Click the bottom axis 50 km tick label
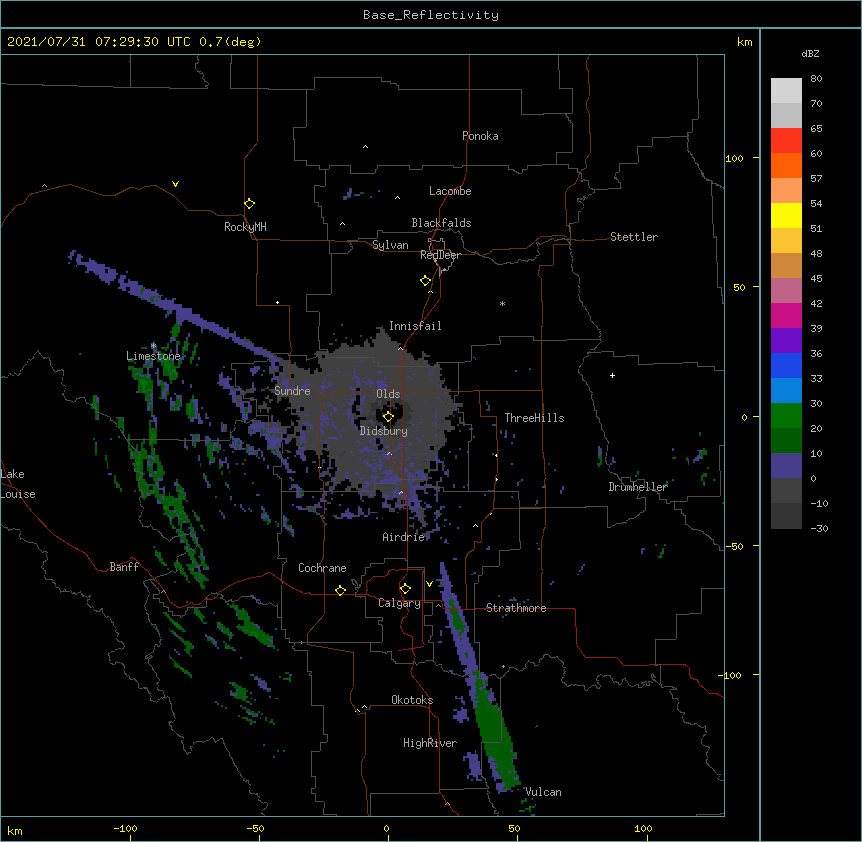This screenshot has height=842, width=862. pos(514,828)
